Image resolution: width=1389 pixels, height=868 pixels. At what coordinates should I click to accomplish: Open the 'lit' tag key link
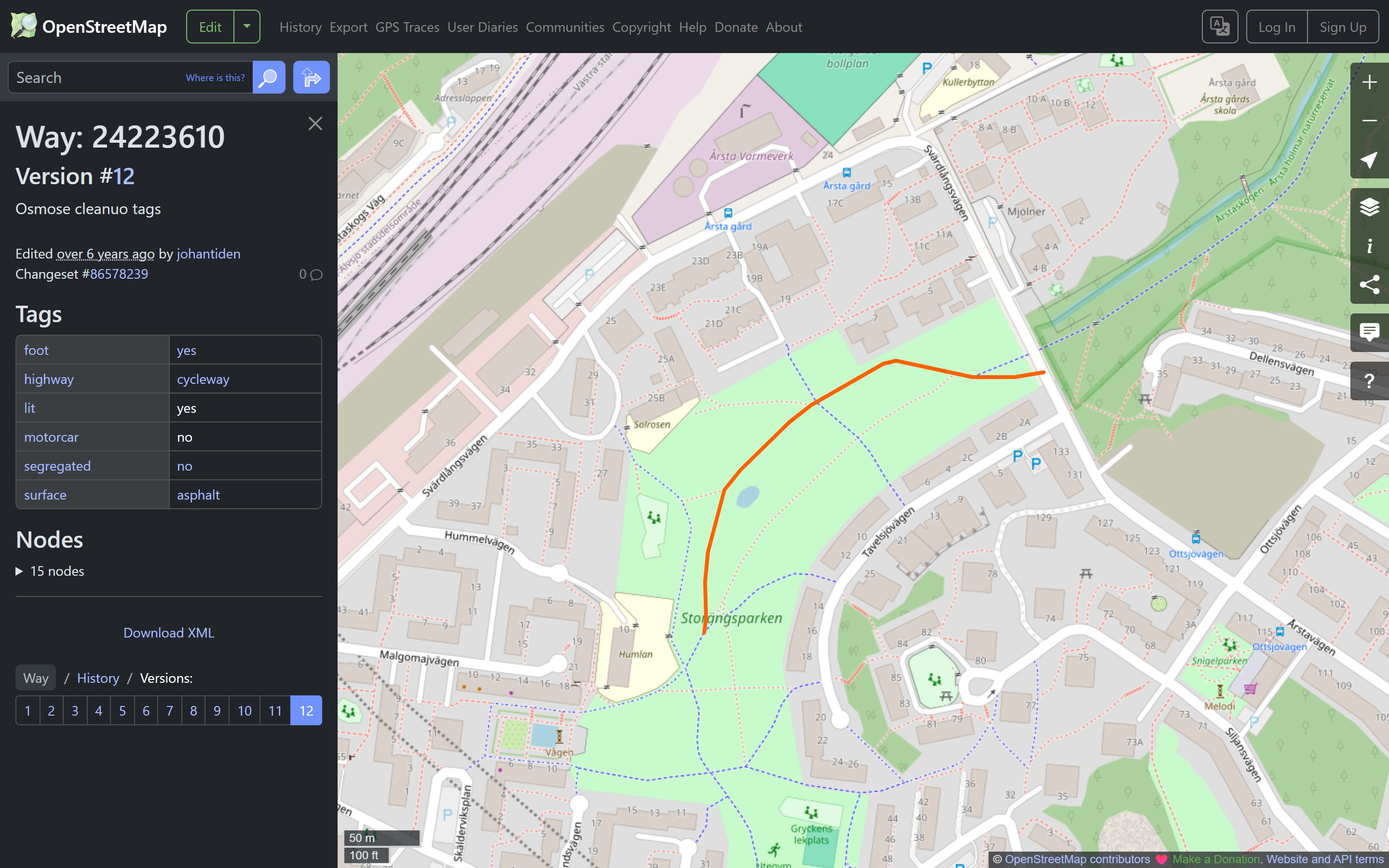point(29,408)
